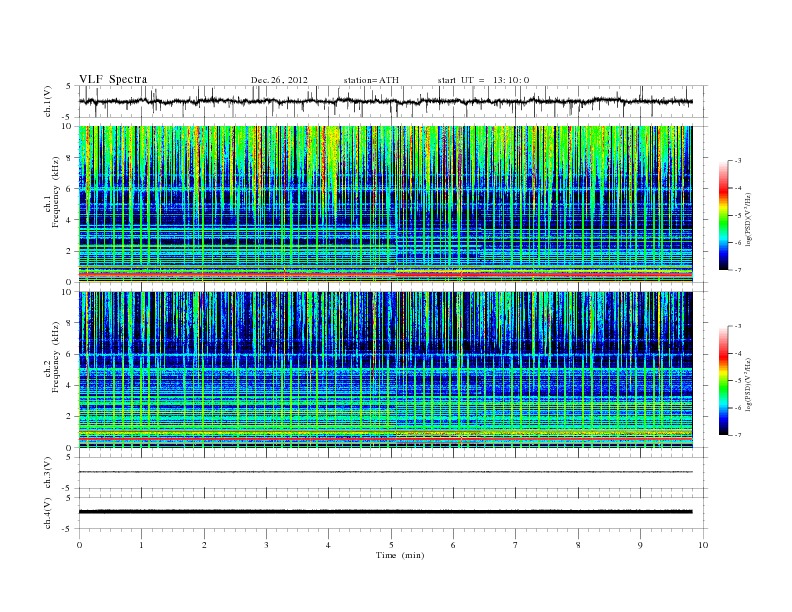Click the ch.1 "Frequency (kHz)" axis label
Viewport: 792px width, 612px height.
tap(56, 192)
